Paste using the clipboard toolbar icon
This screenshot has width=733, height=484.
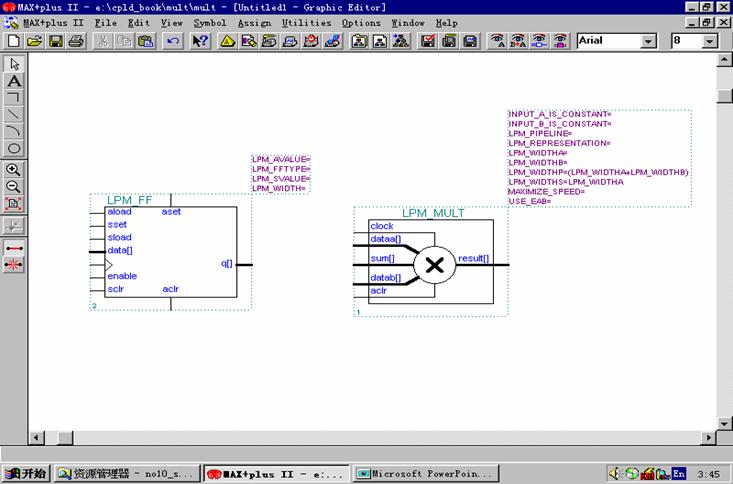point(146,41)
